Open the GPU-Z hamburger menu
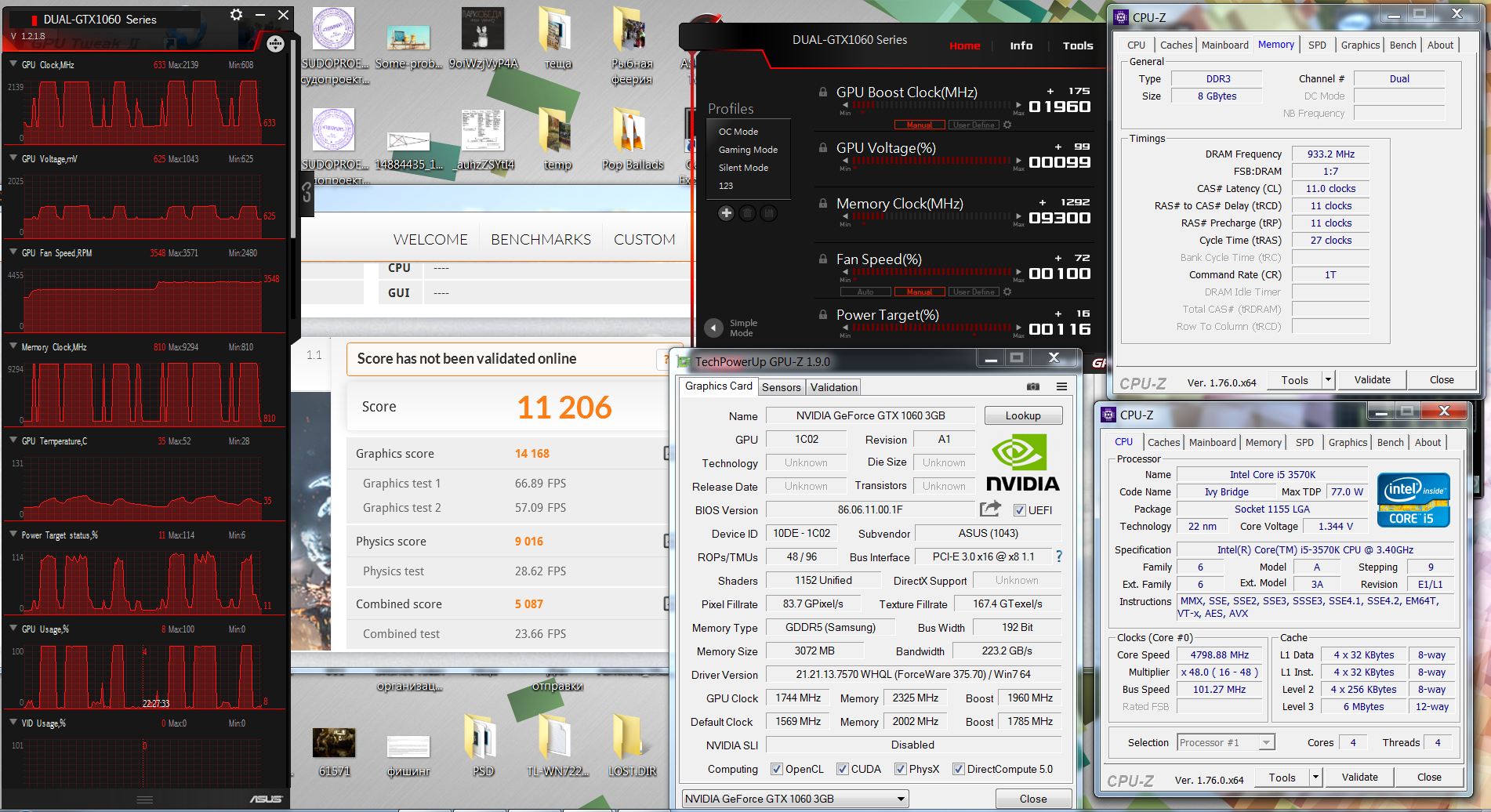This screenshot has width=1491, height=812. tap(1061, 386)
